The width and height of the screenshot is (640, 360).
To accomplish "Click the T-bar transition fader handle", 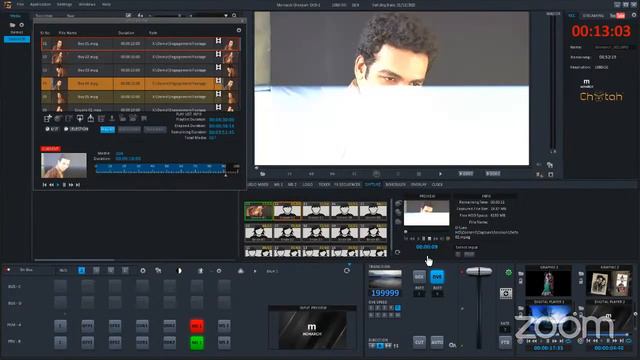I will tap(479, 271).
